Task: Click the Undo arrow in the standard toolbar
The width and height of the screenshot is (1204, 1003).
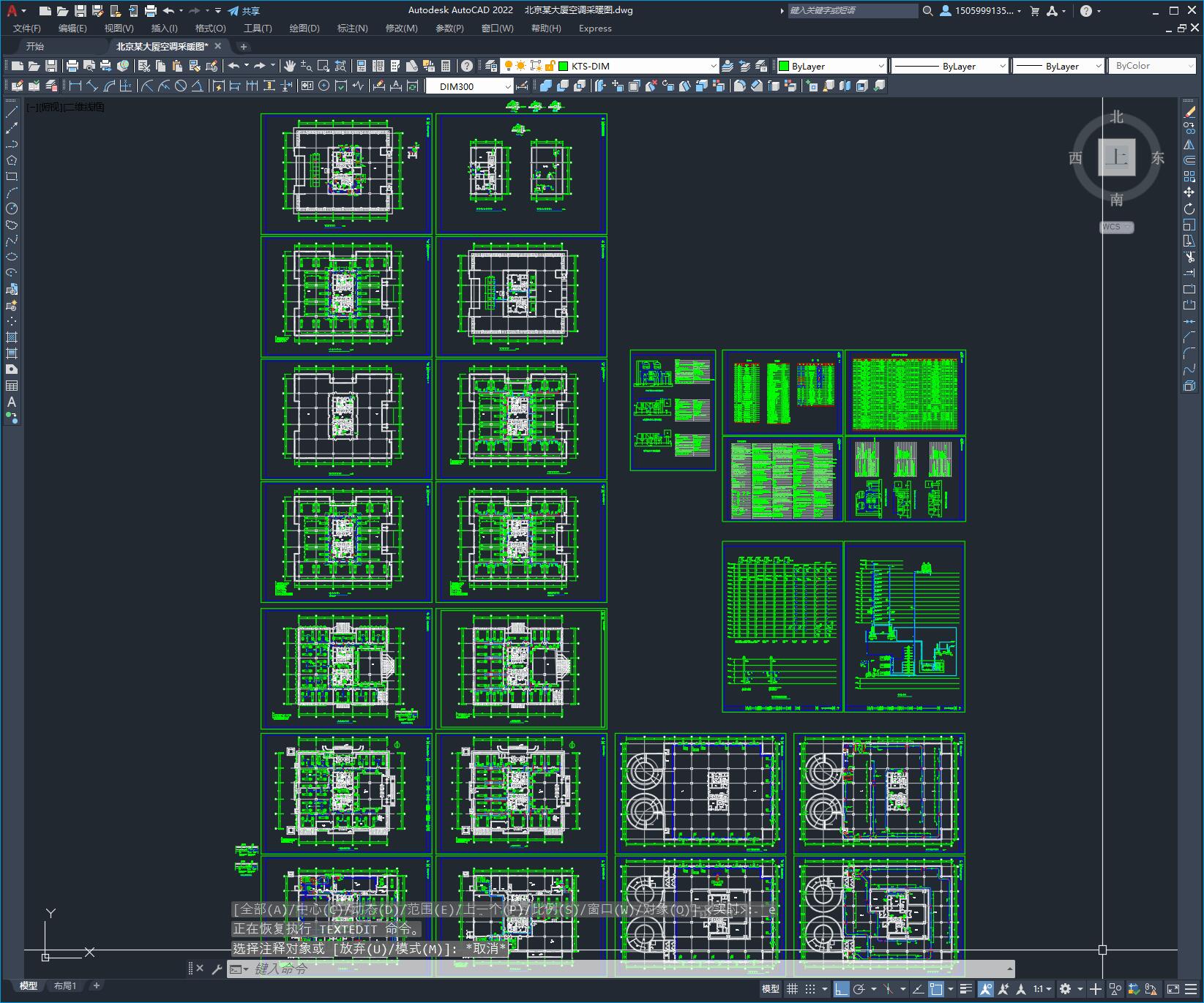Action: tap(233, 66)
